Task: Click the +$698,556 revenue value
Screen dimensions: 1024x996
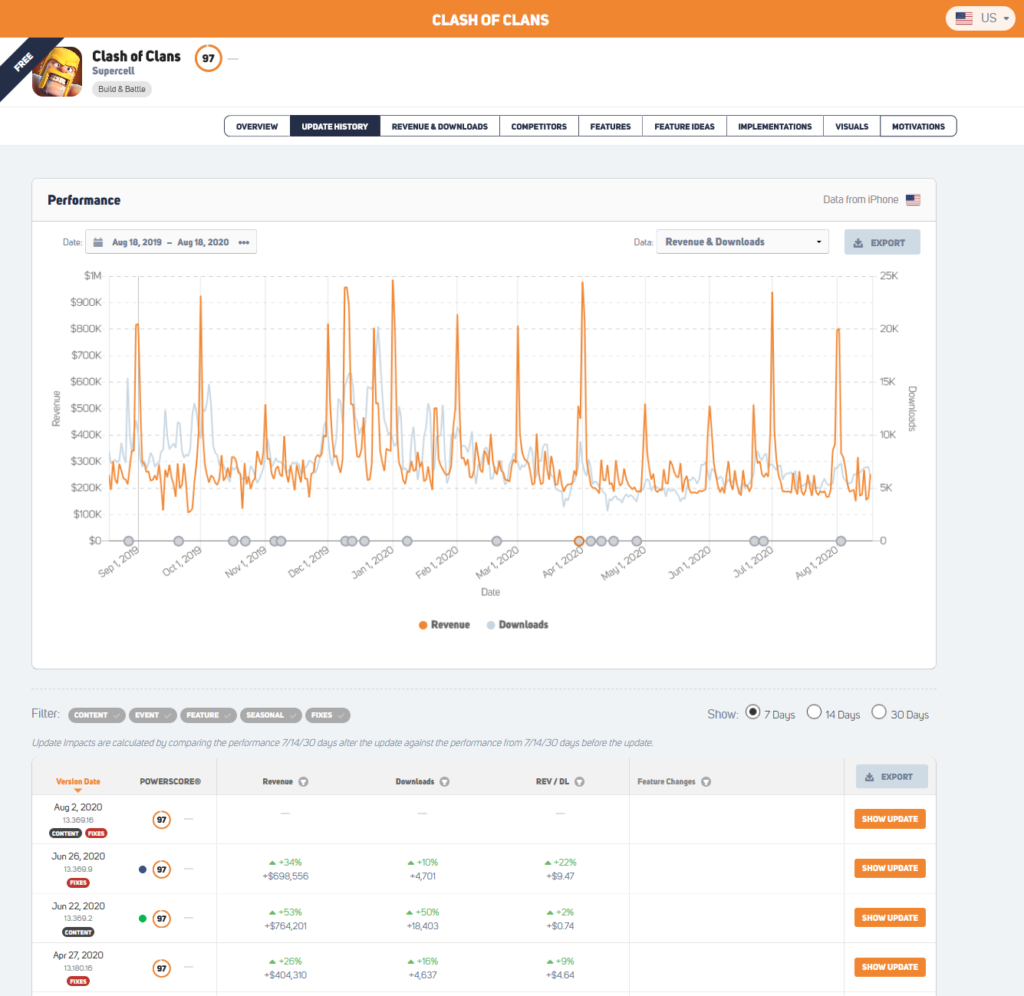Action: pyautogui.click(x=286, y=876)
